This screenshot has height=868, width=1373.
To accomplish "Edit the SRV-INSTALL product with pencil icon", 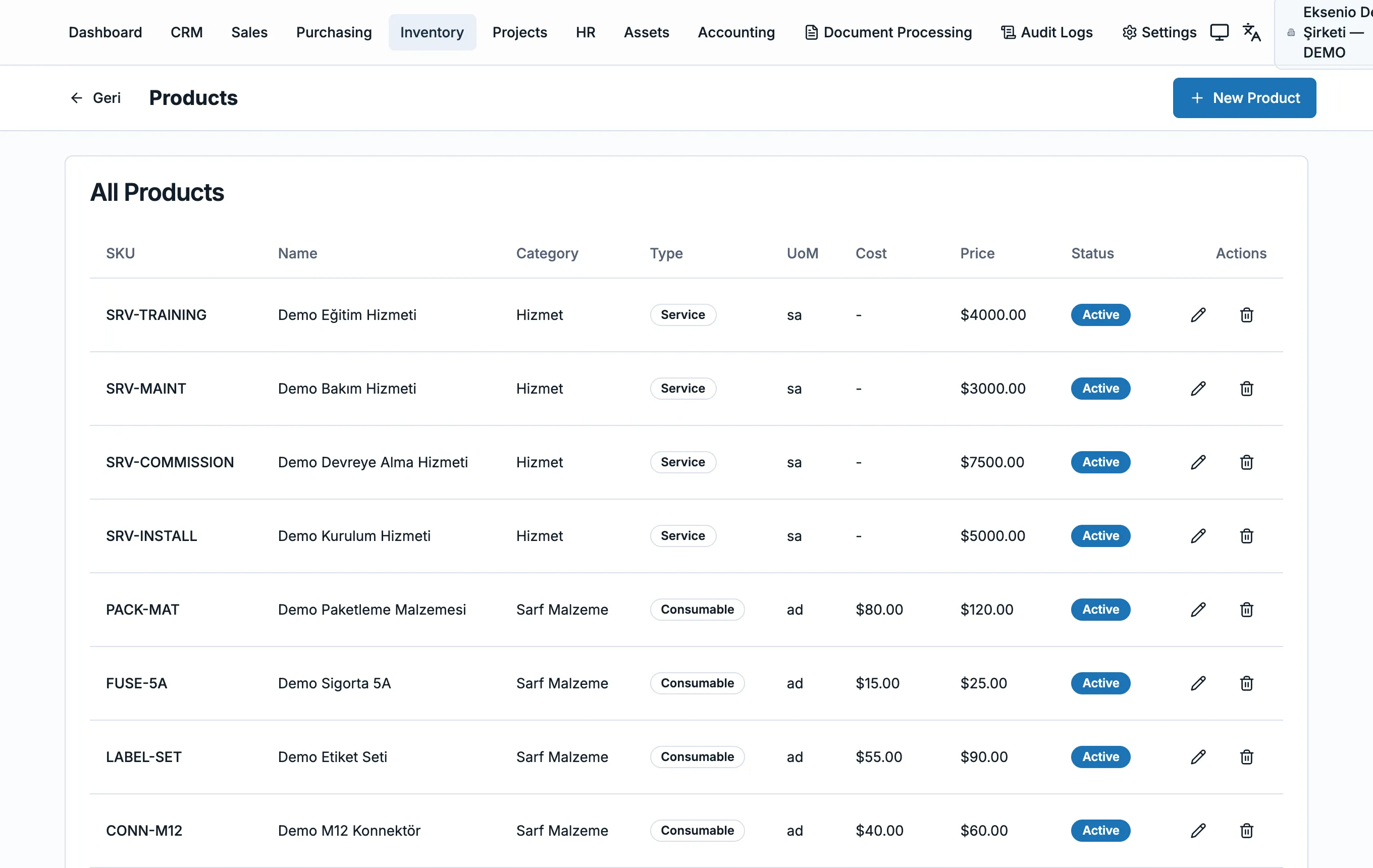I will [1198, 536].
